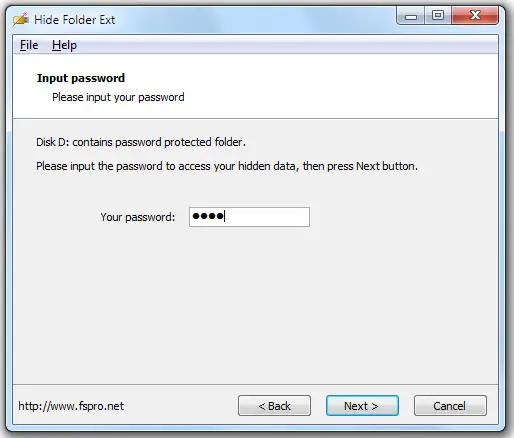This screenshot has width=514, height=438.
Task: Click the Hide Folder Ext app icon
Action: click(x=21, y=19)
